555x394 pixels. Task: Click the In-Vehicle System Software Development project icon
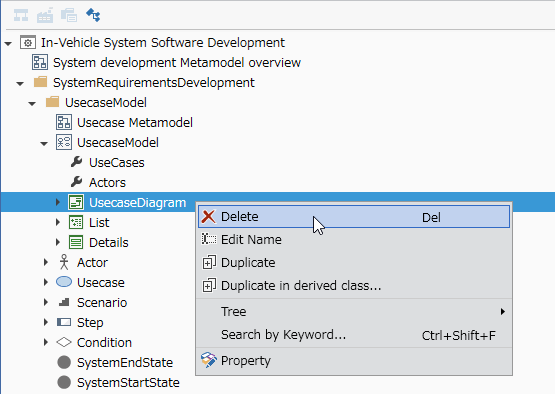28,42
